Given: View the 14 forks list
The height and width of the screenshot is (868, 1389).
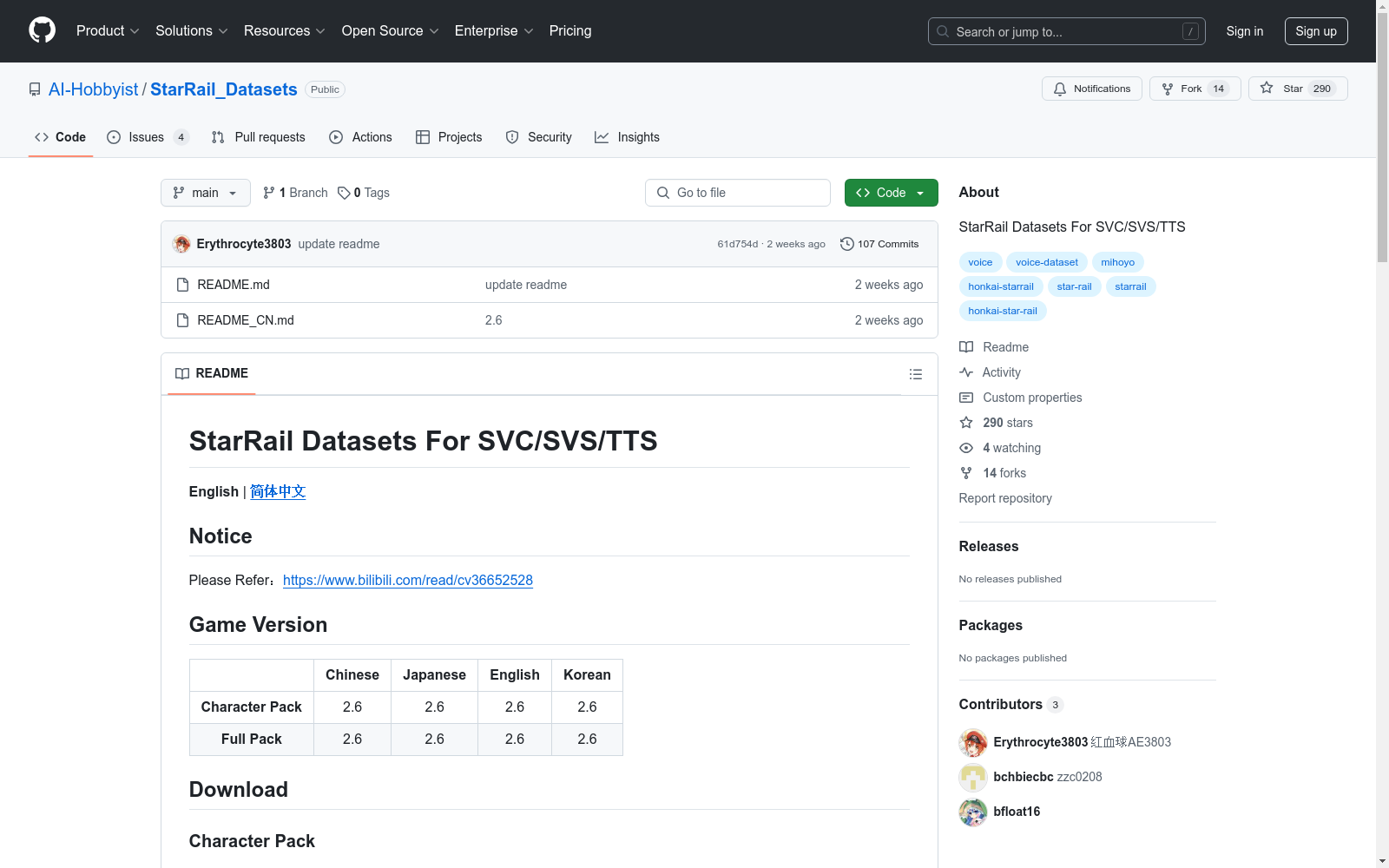Looking at the screenshot, I should click(x=993, y=473).
